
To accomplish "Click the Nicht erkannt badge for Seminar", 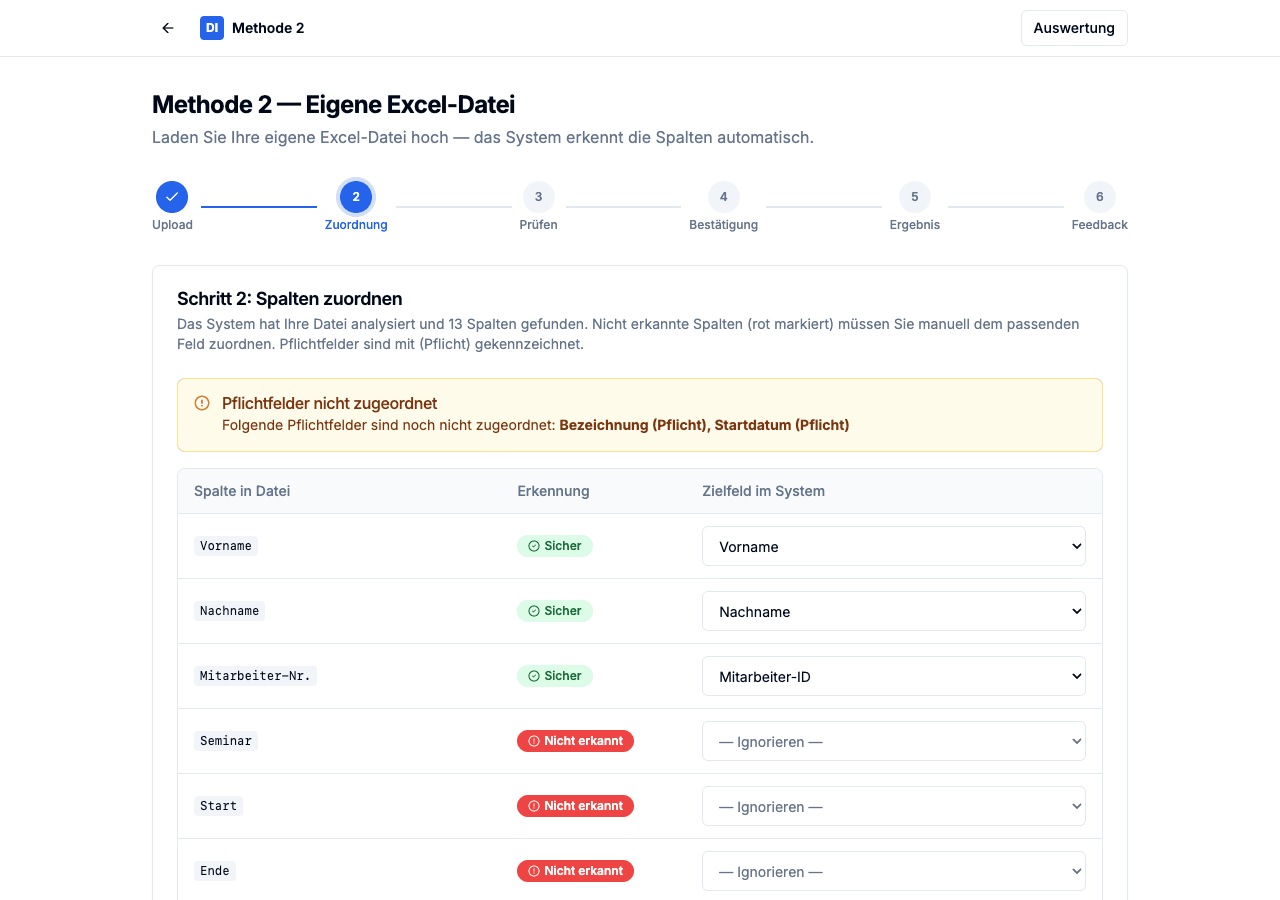I will pyautogui.click(x=575, y=741).
